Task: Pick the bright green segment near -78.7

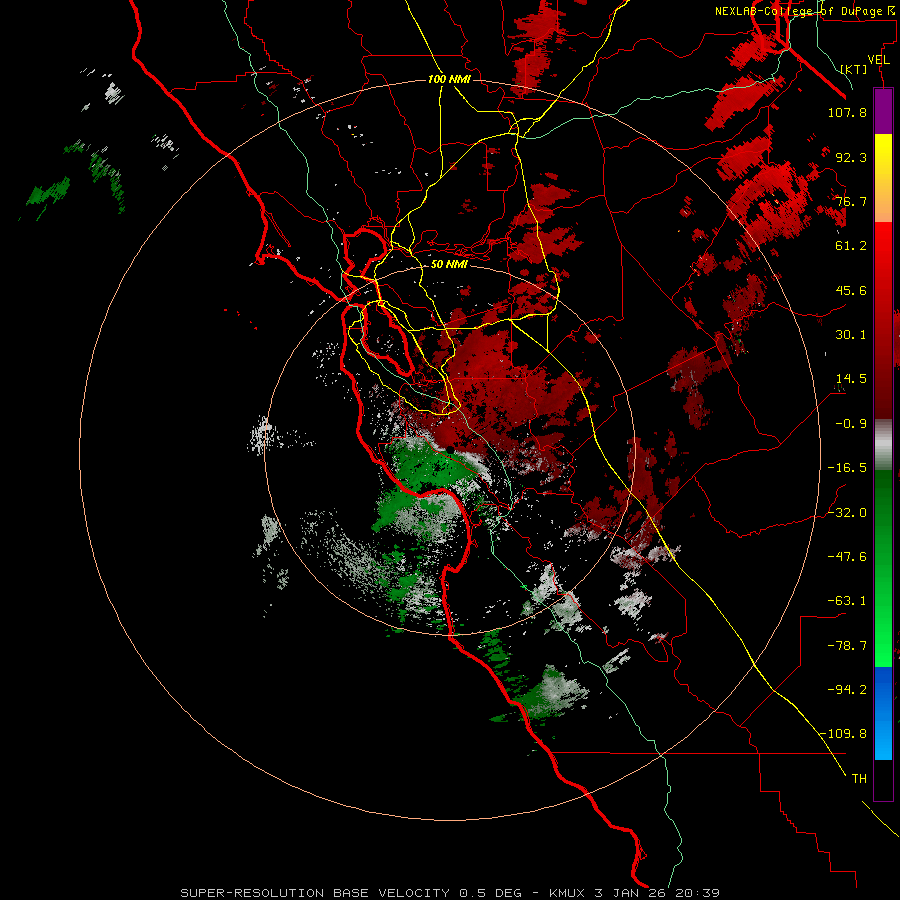Action: [883, 646]
